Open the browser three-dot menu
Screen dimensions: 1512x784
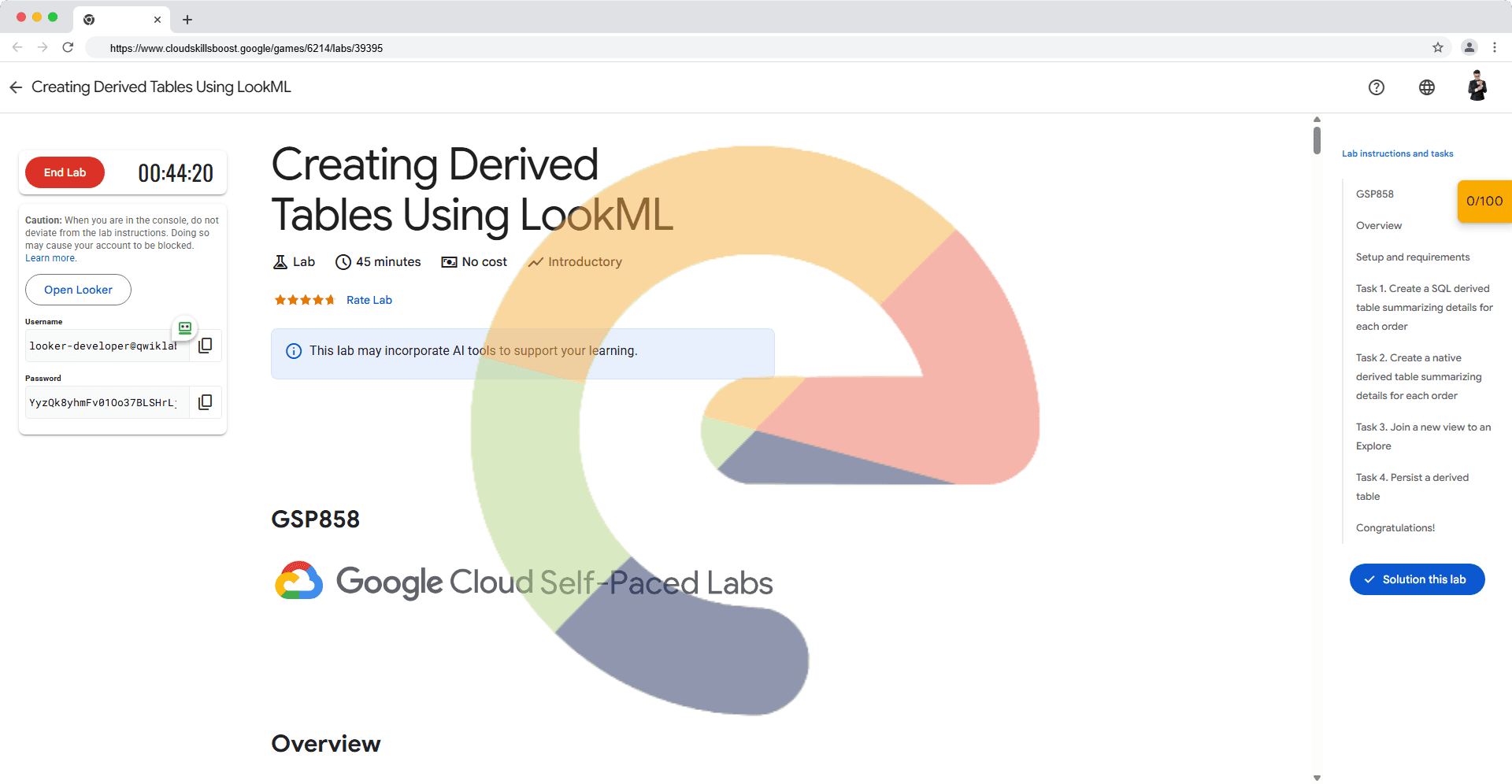1494,47
